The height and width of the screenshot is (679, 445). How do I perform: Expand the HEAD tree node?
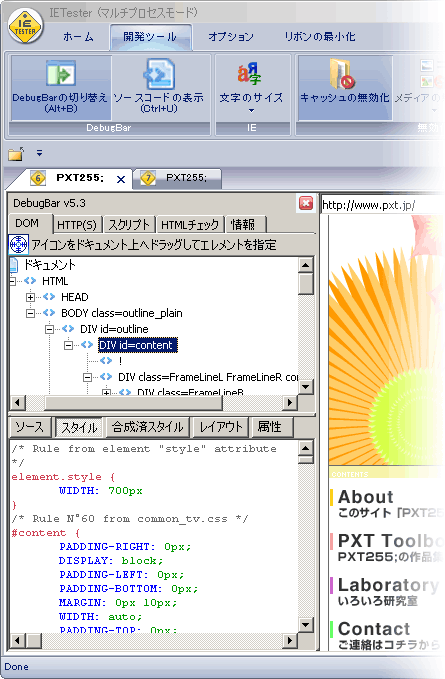30,297
